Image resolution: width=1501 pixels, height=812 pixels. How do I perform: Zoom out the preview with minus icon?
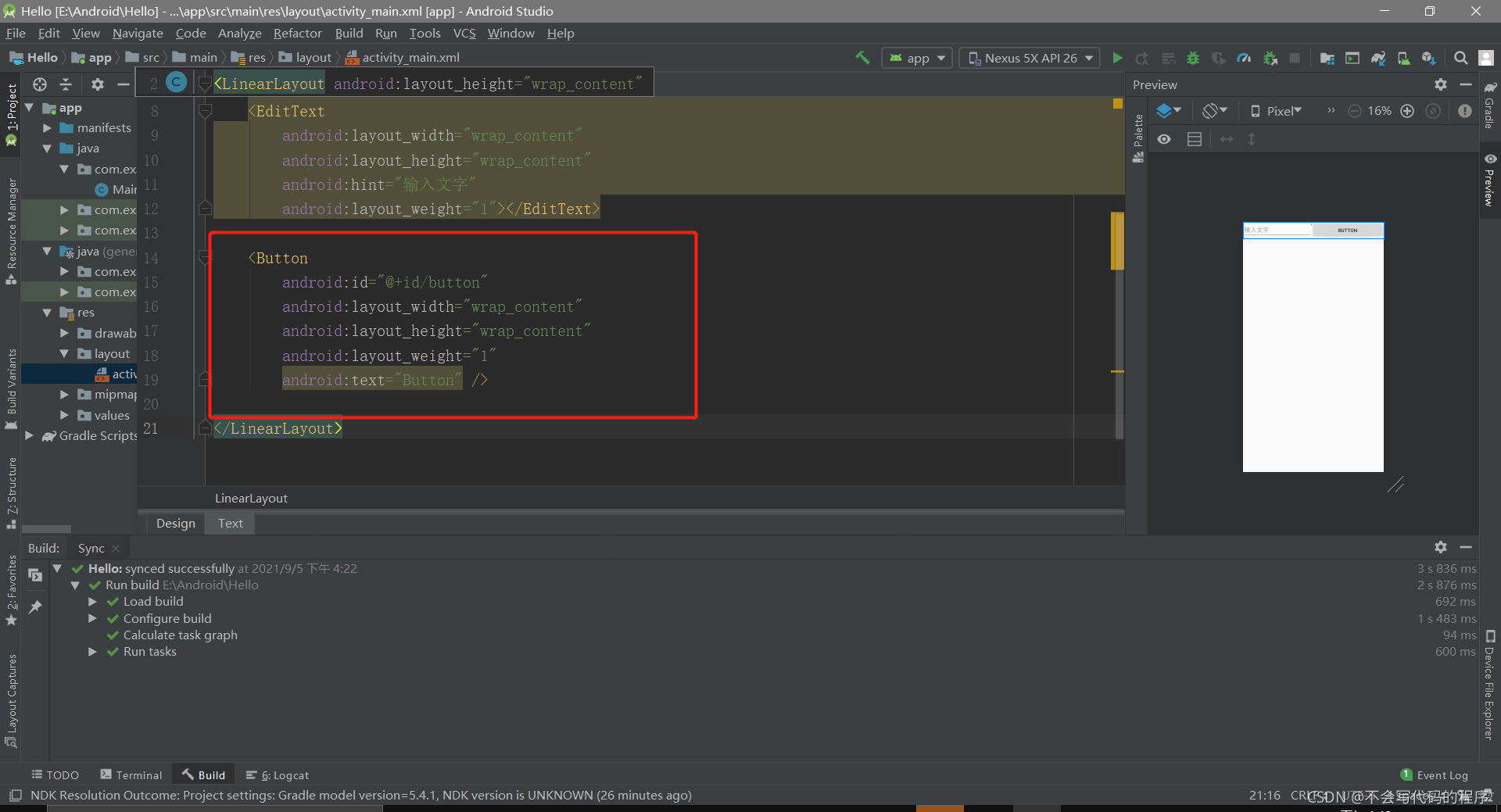pos(1355,111)
